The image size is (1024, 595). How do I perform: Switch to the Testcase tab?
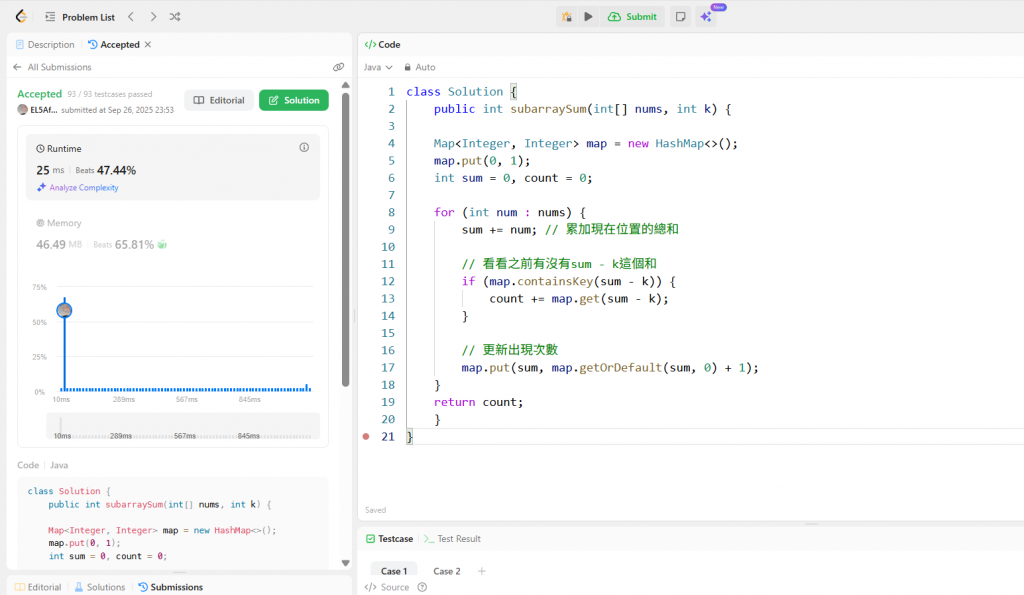[x=389, y=539]
